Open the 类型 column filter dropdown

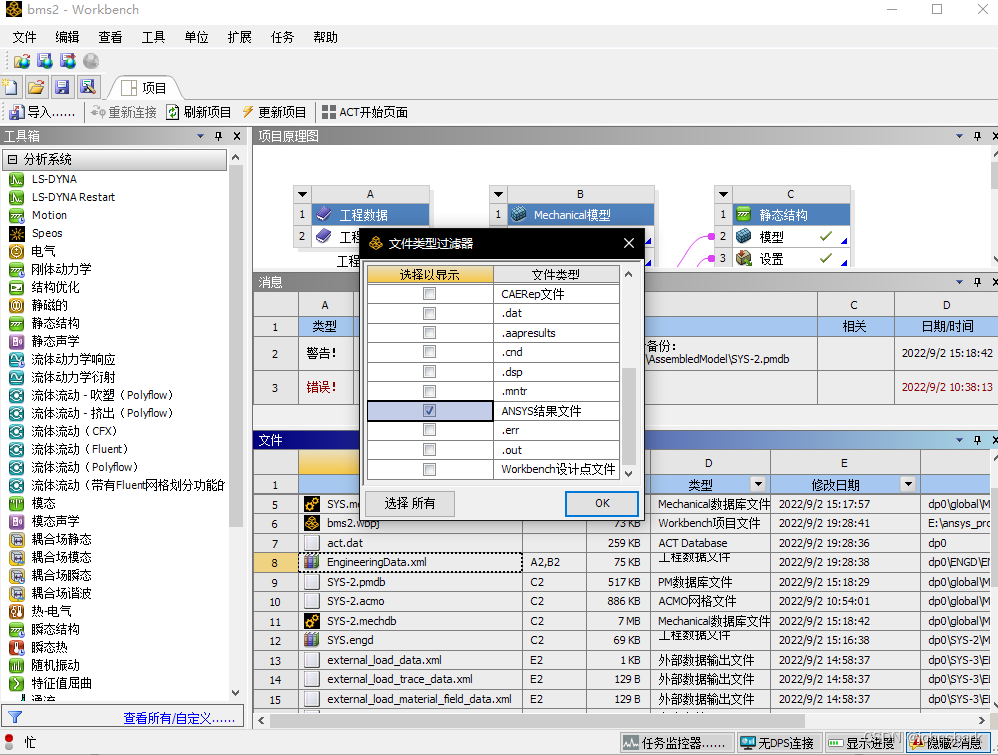point(758,484)
